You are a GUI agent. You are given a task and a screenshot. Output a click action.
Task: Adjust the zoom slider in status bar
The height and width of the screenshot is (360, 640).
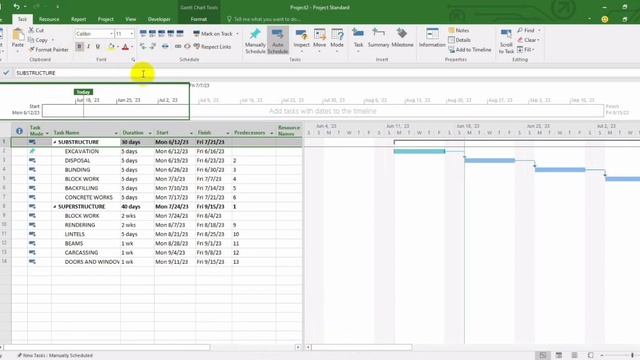[632, 356]
